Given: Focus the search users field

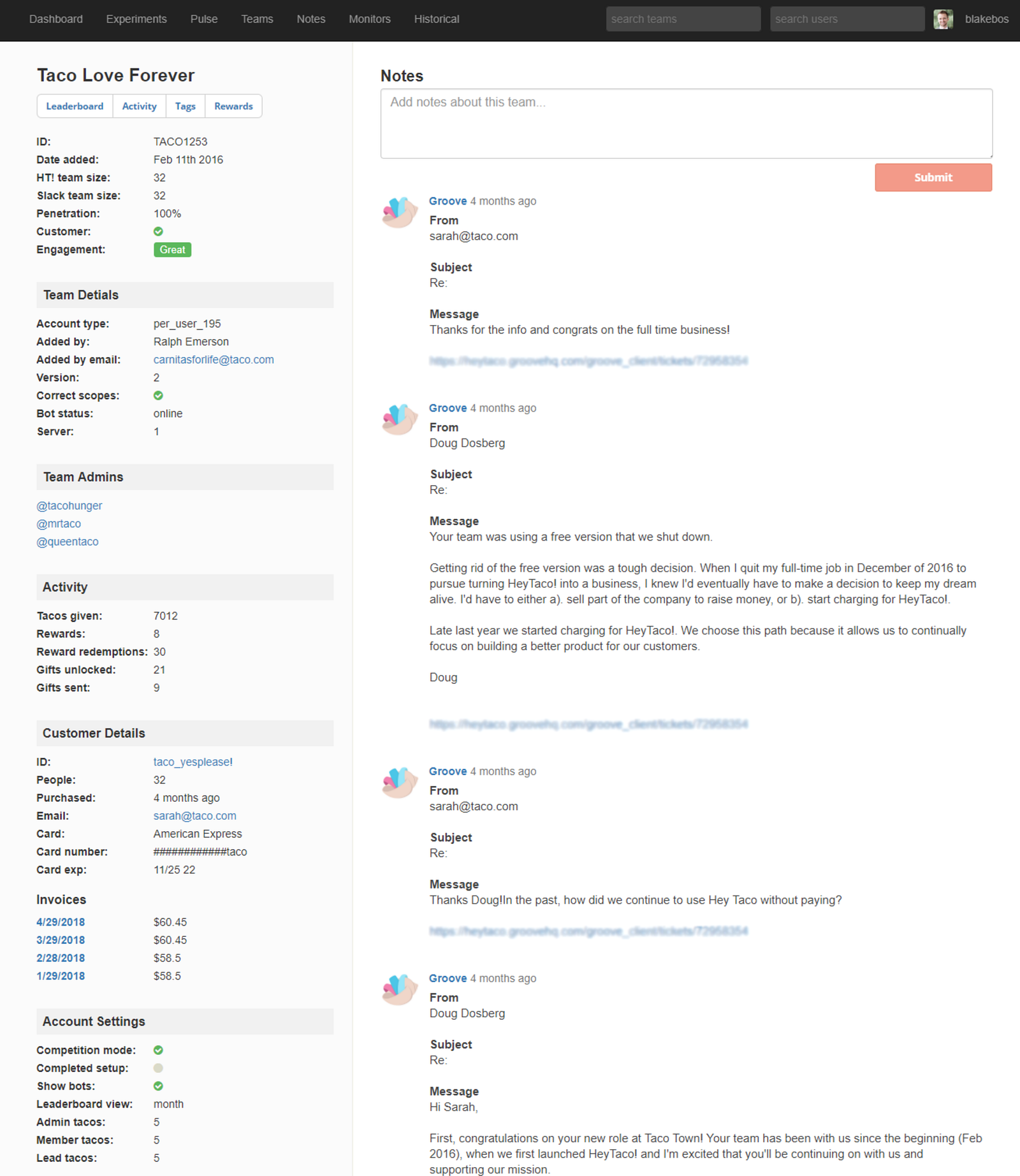Looking at the screenshot, I should coord(847,19).
